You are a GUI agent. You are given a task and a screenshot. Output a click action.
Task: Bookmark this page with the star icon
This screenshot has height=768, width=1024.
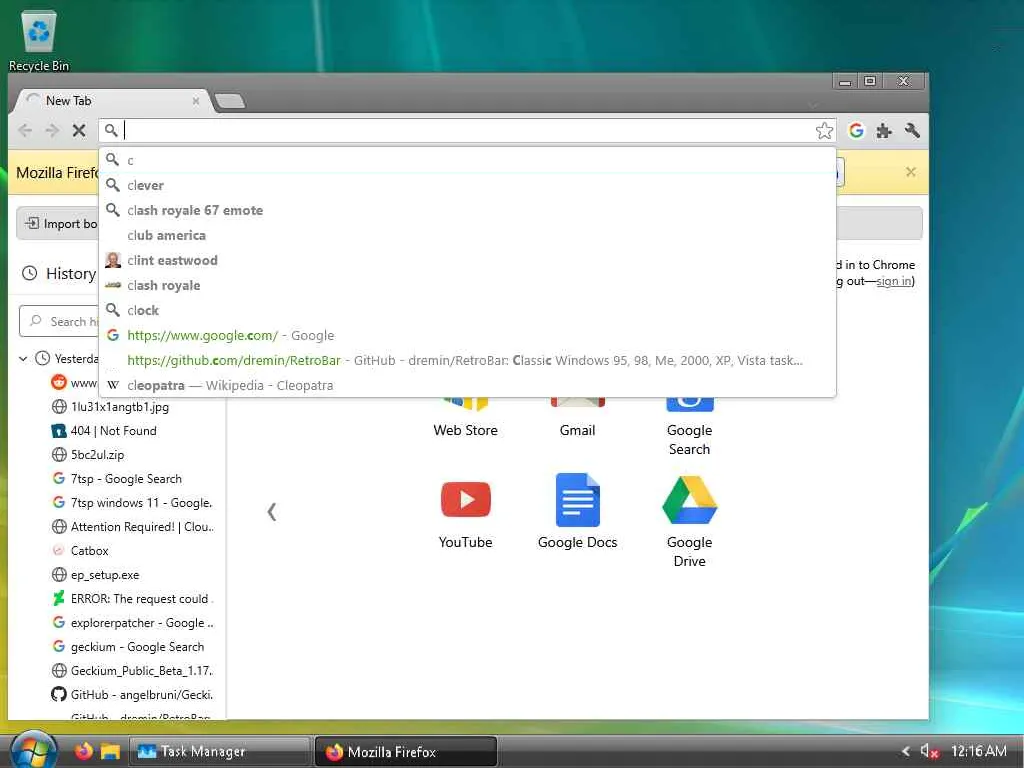[x=824, y=131]
